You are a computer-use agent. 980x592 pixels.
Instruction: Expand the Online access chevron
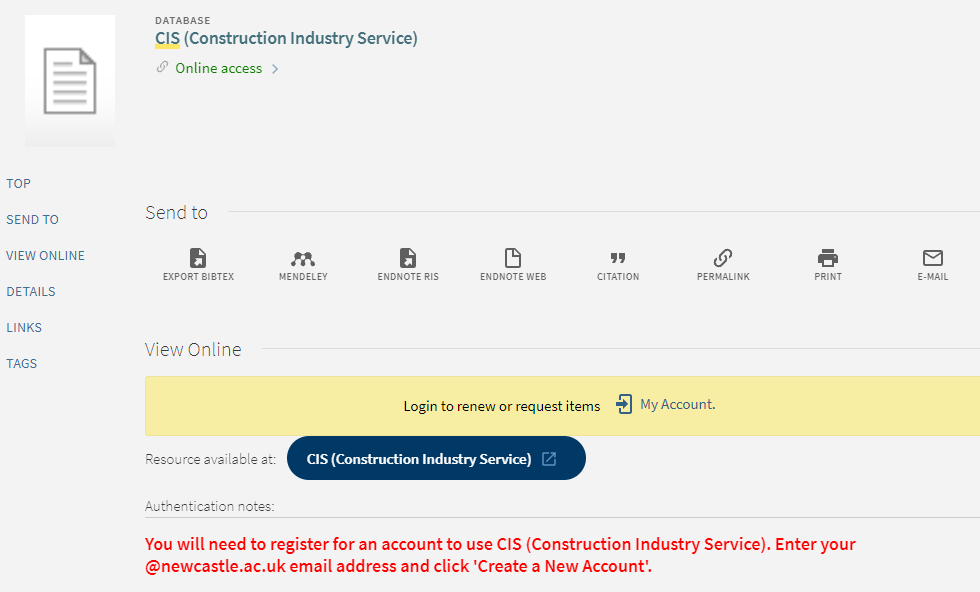[276, 69]
